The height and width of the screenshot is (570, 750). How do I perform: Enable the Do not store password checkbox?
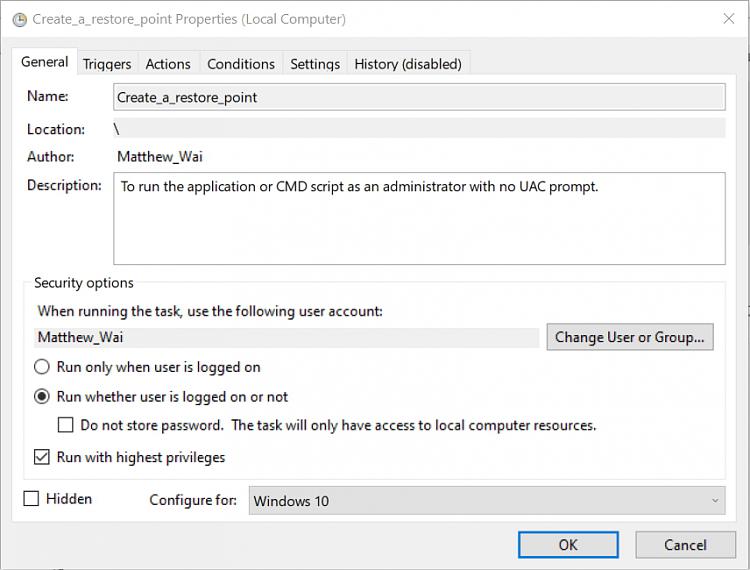pyautogui.click(x=66, y=425)
